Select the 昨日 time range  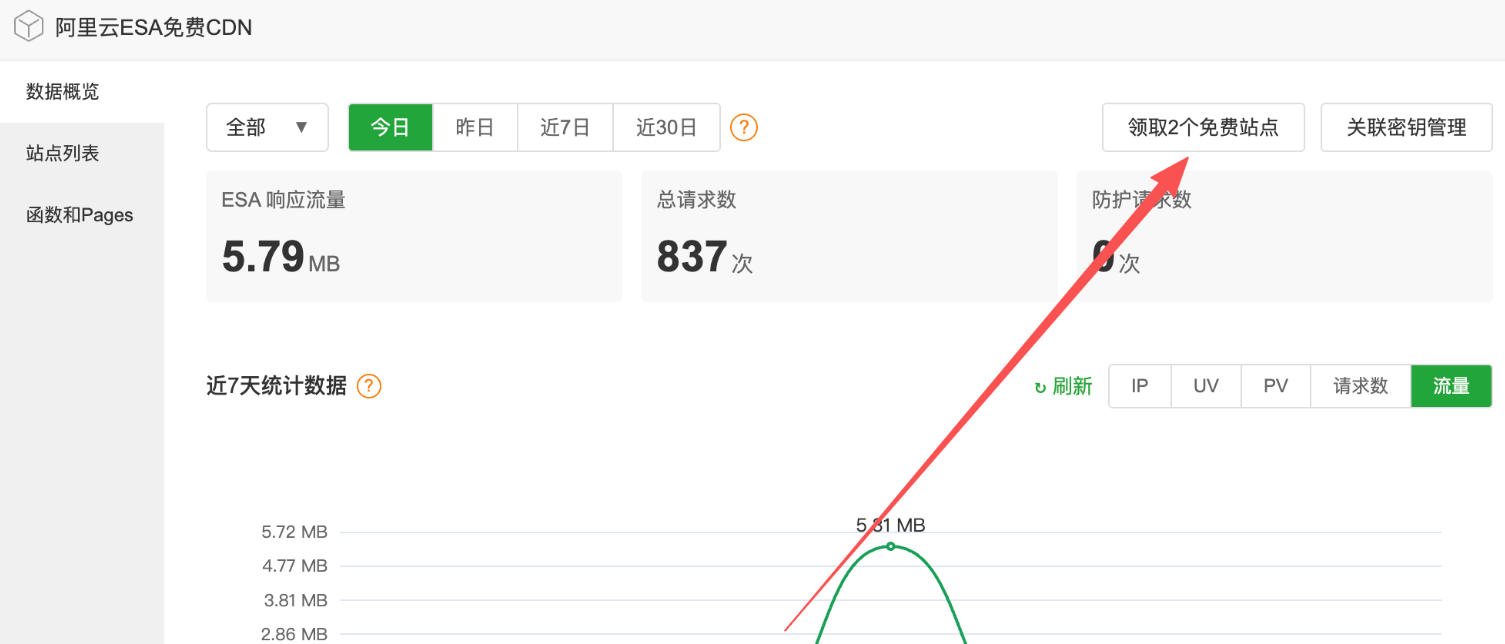475,128
